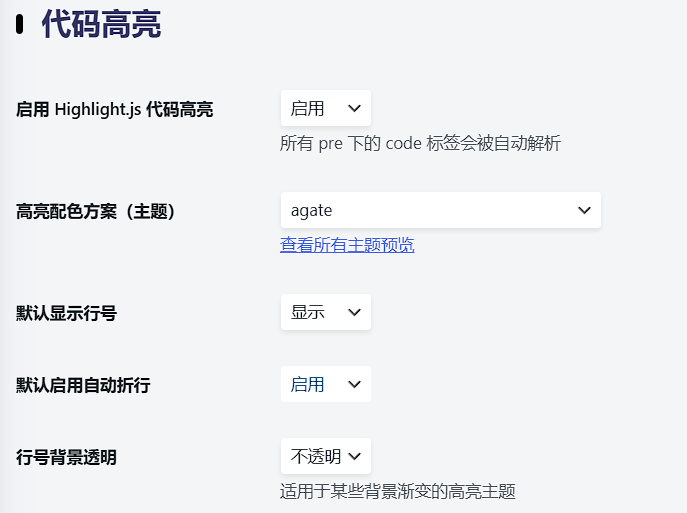Click chevron arrow beside 不透明 option

[354, 456]
